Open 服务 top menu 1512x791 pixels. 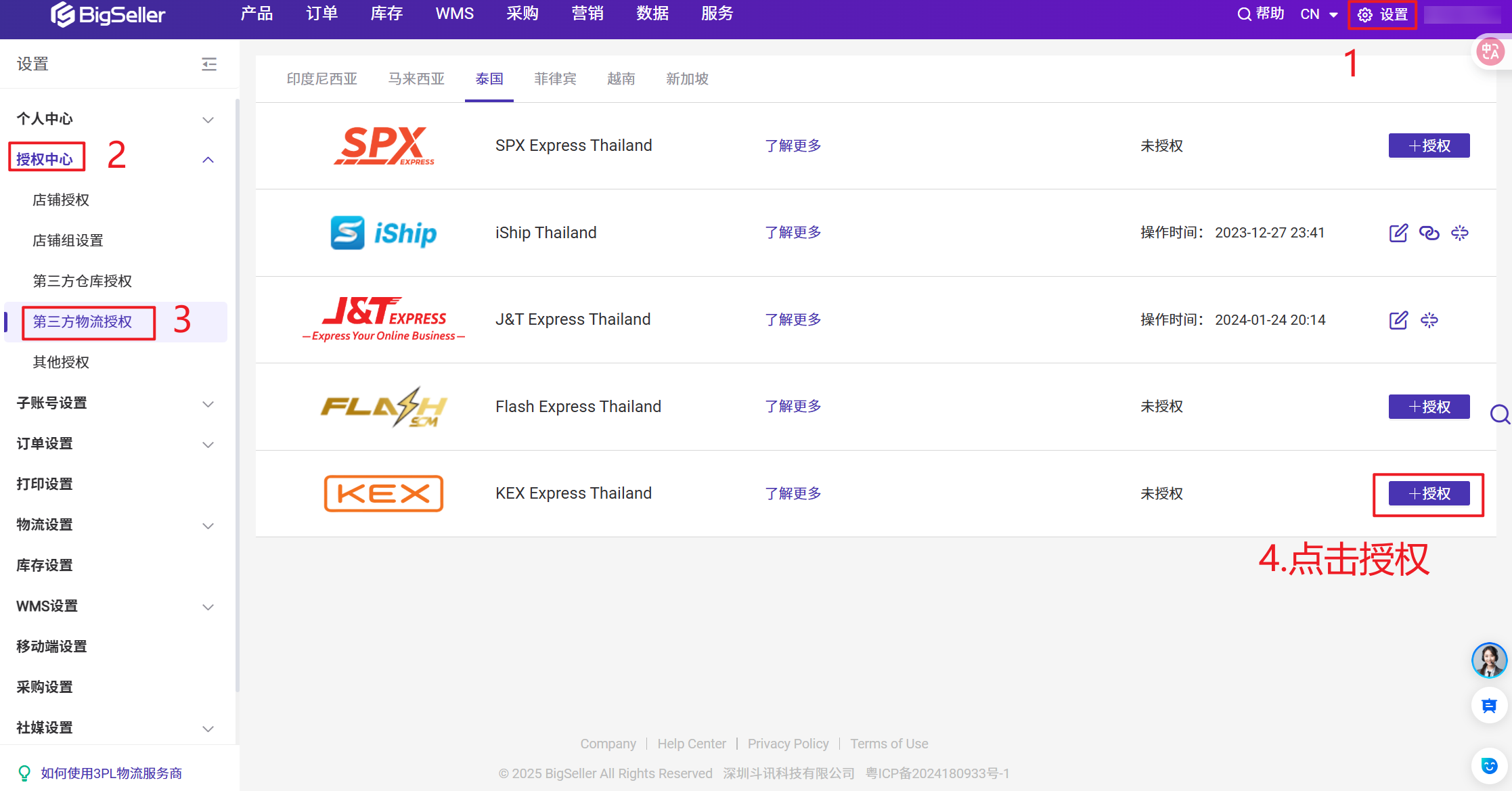[x=717, y=14]
